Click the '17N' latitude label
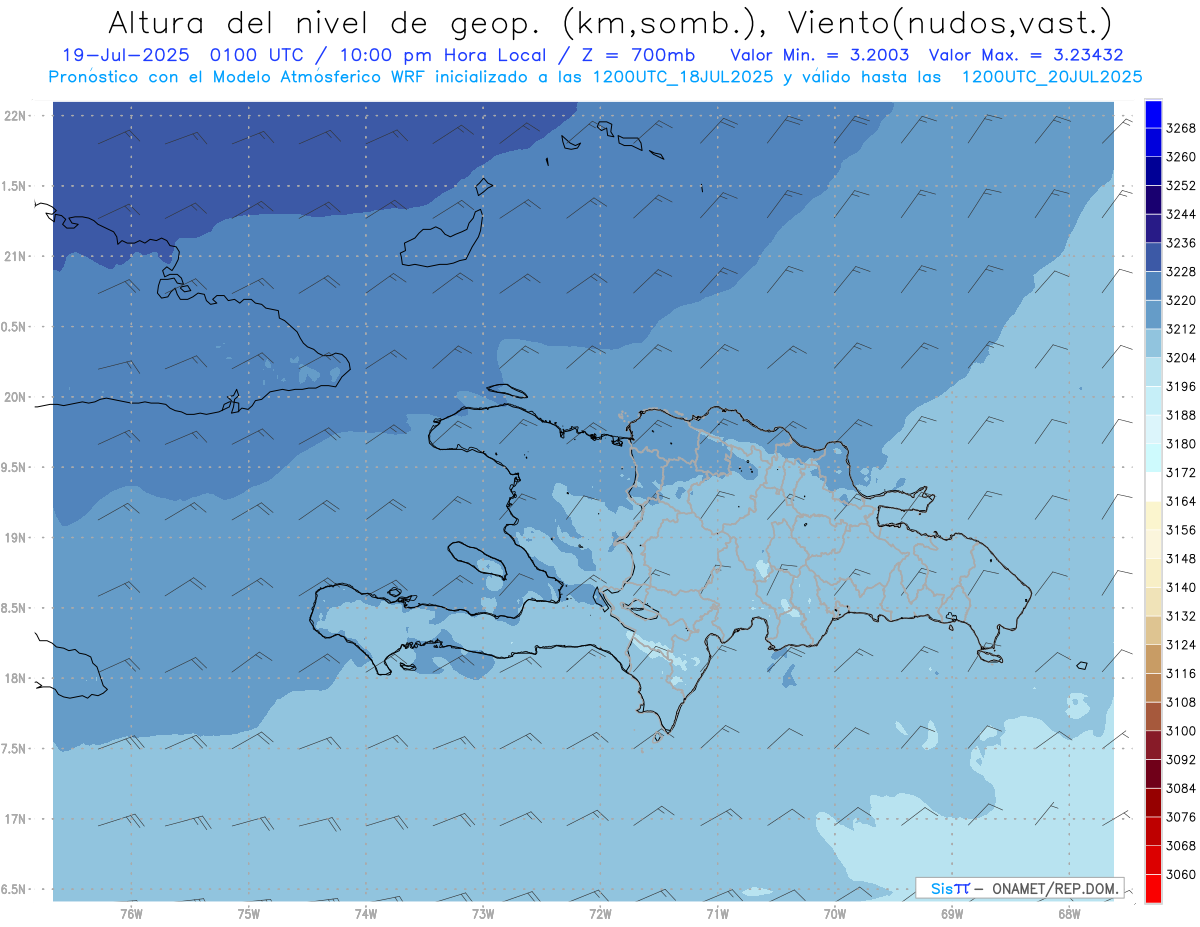This screenshot has width=1200, height=927. click(x=15, y=819)
